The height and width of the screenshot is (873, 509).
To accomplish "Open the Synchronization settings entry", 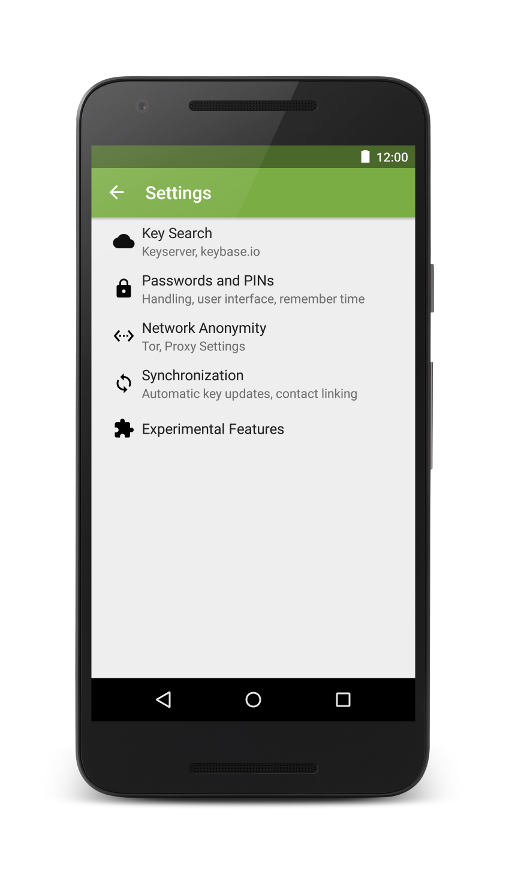I will tap(253, 384).
